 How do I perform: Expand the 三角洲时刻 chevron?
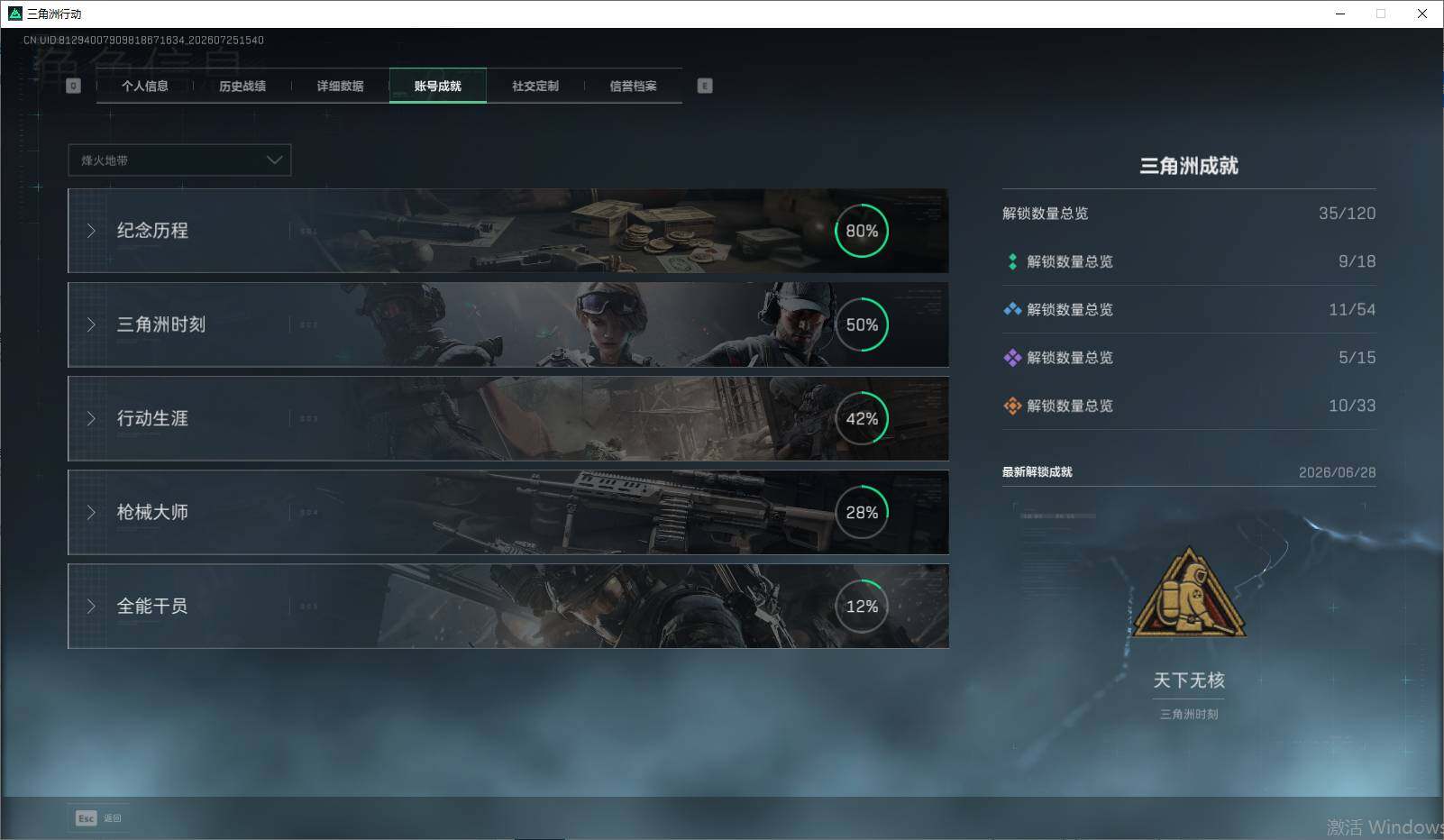[x=91, y=324]
